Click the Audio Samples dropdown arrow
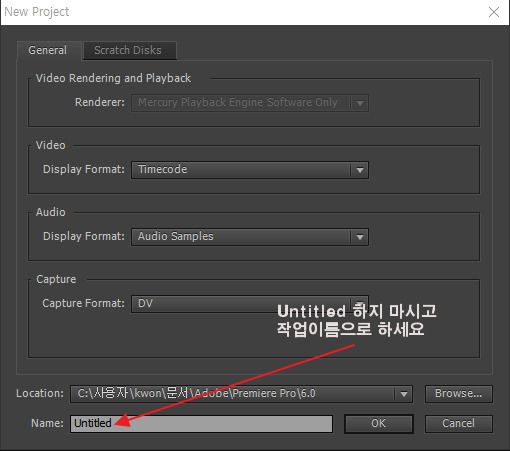Image resolution: width=510 pixels, height=451 pixels. coord(360,237)
